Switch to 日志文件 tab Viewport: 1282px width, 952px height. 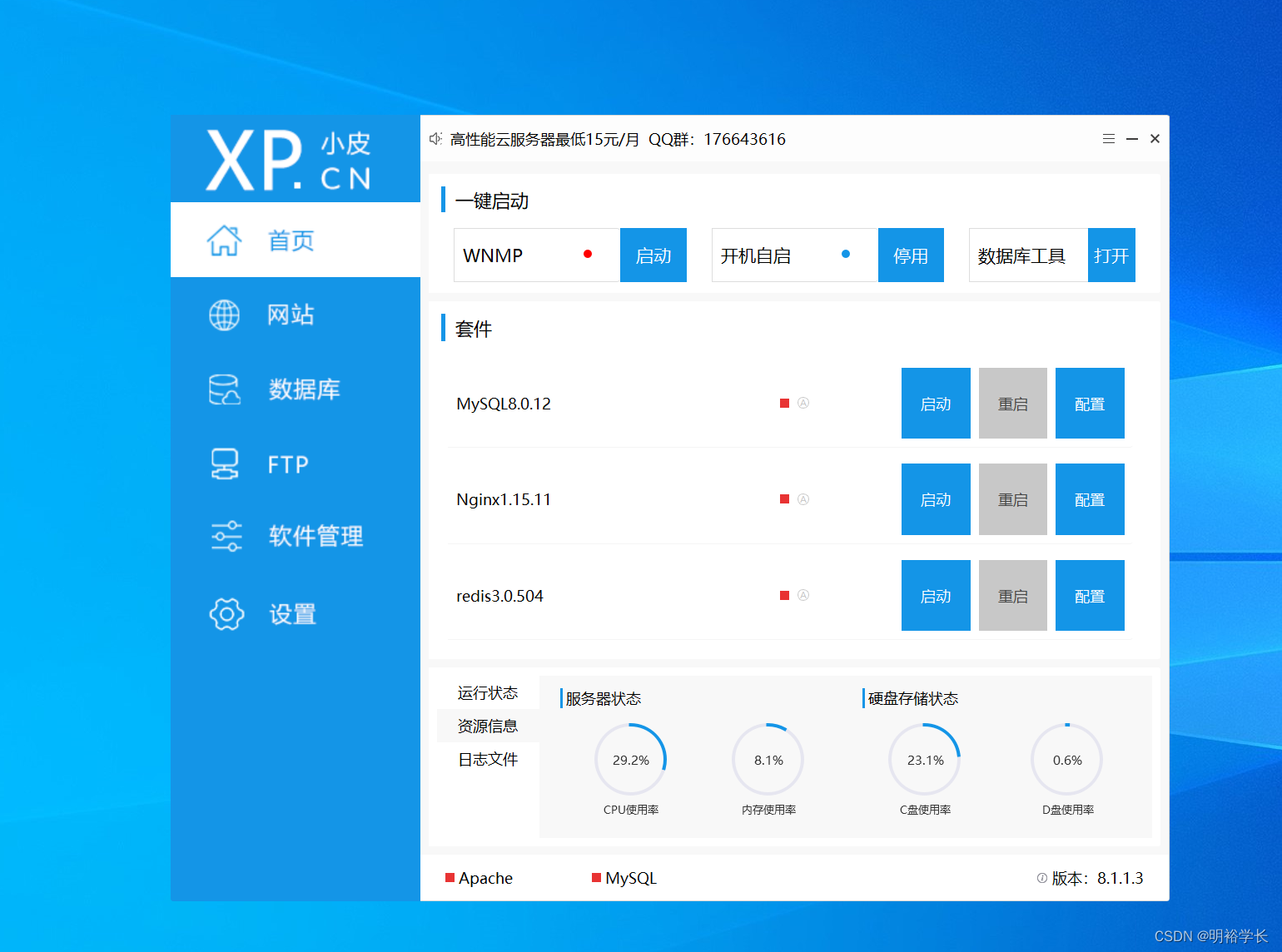pos(488,759)
